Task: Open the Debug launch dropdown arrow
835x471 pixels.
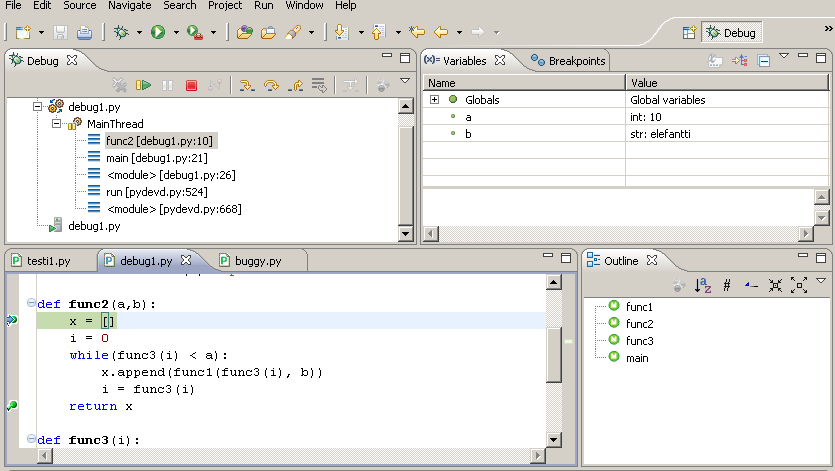Action: tap(138, 33)
